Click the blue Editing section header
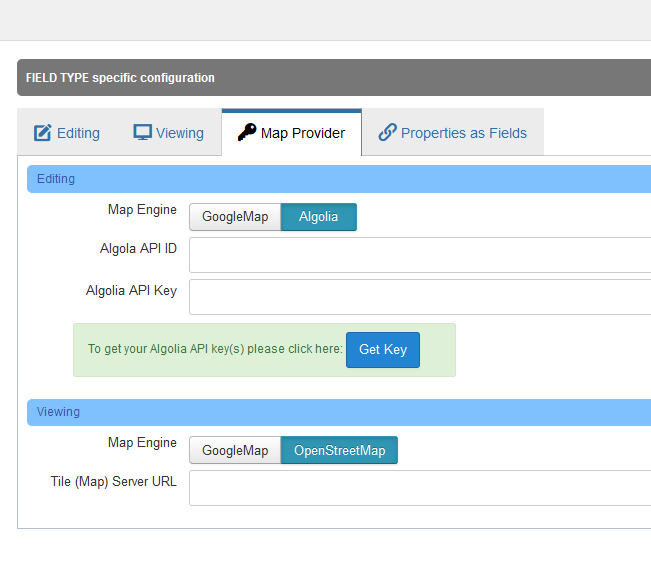 coord(339,179)
